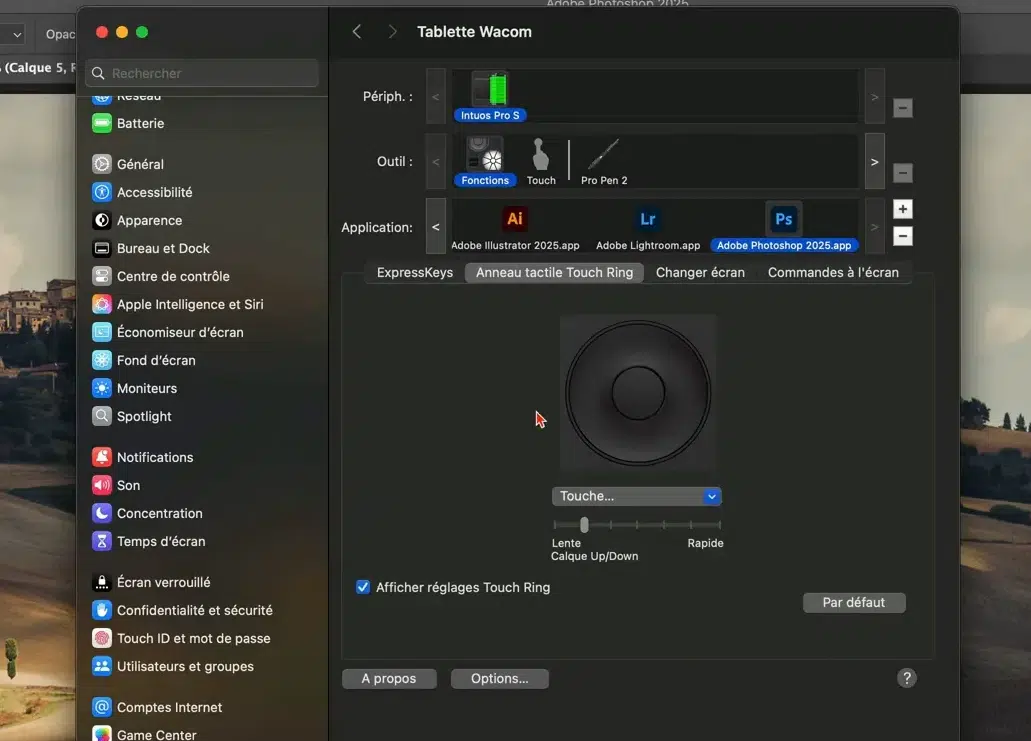Open the Touche... function dropdown
Image resolution: width=1031 pixels, height=741 pixels.
(636, 496)
